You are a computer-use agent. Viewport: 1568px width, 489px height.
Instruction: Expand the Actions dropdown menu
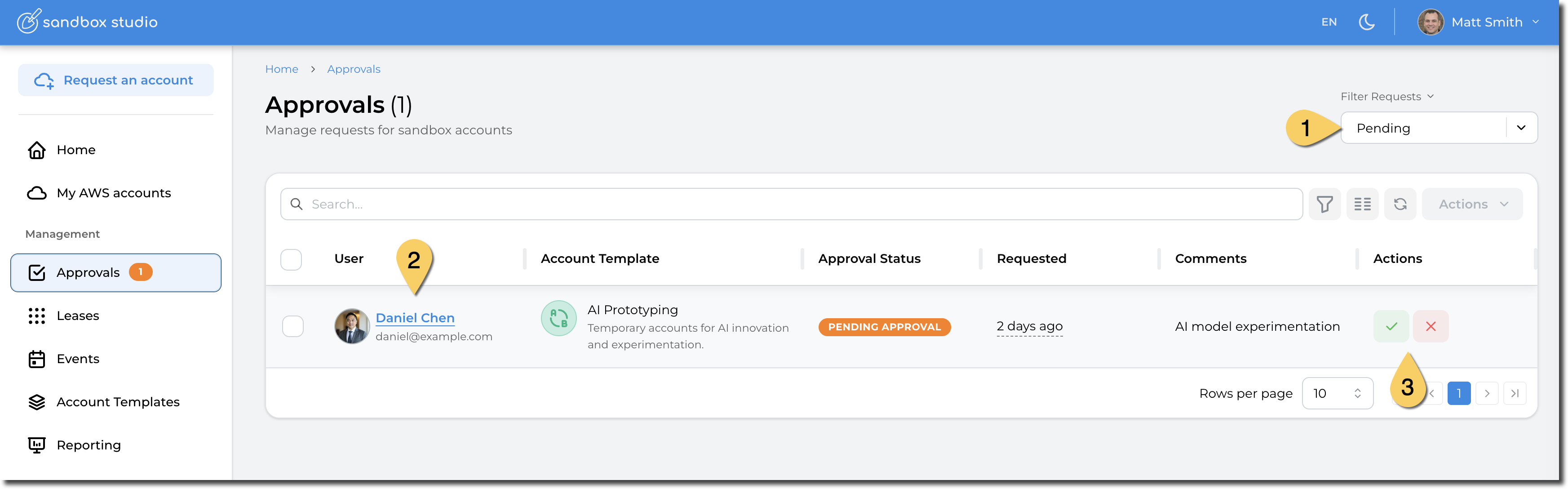point(1471,204)
